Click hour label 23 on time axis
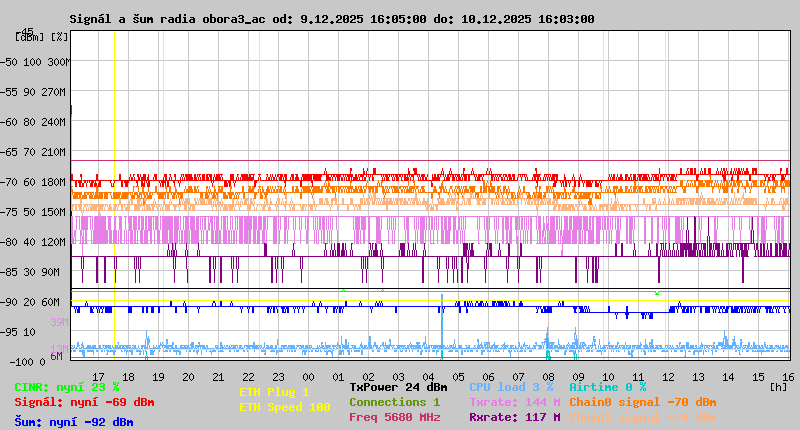Image resolution: width=800 pixels, height=430 pixels. click(278, 377)
